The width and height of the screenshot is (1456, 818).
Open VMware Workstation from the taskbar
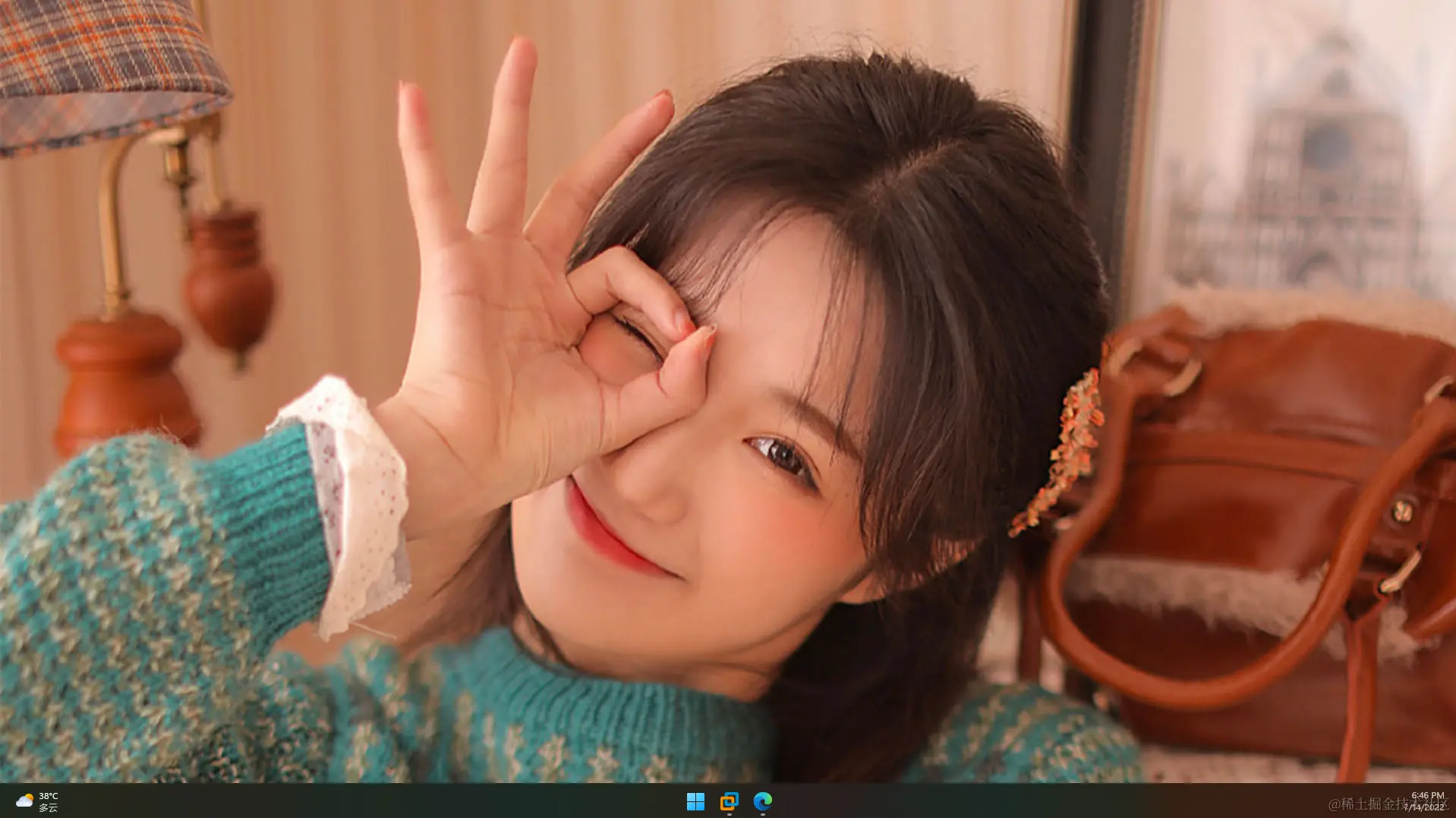pyautogui.click(x=729, y=801)
